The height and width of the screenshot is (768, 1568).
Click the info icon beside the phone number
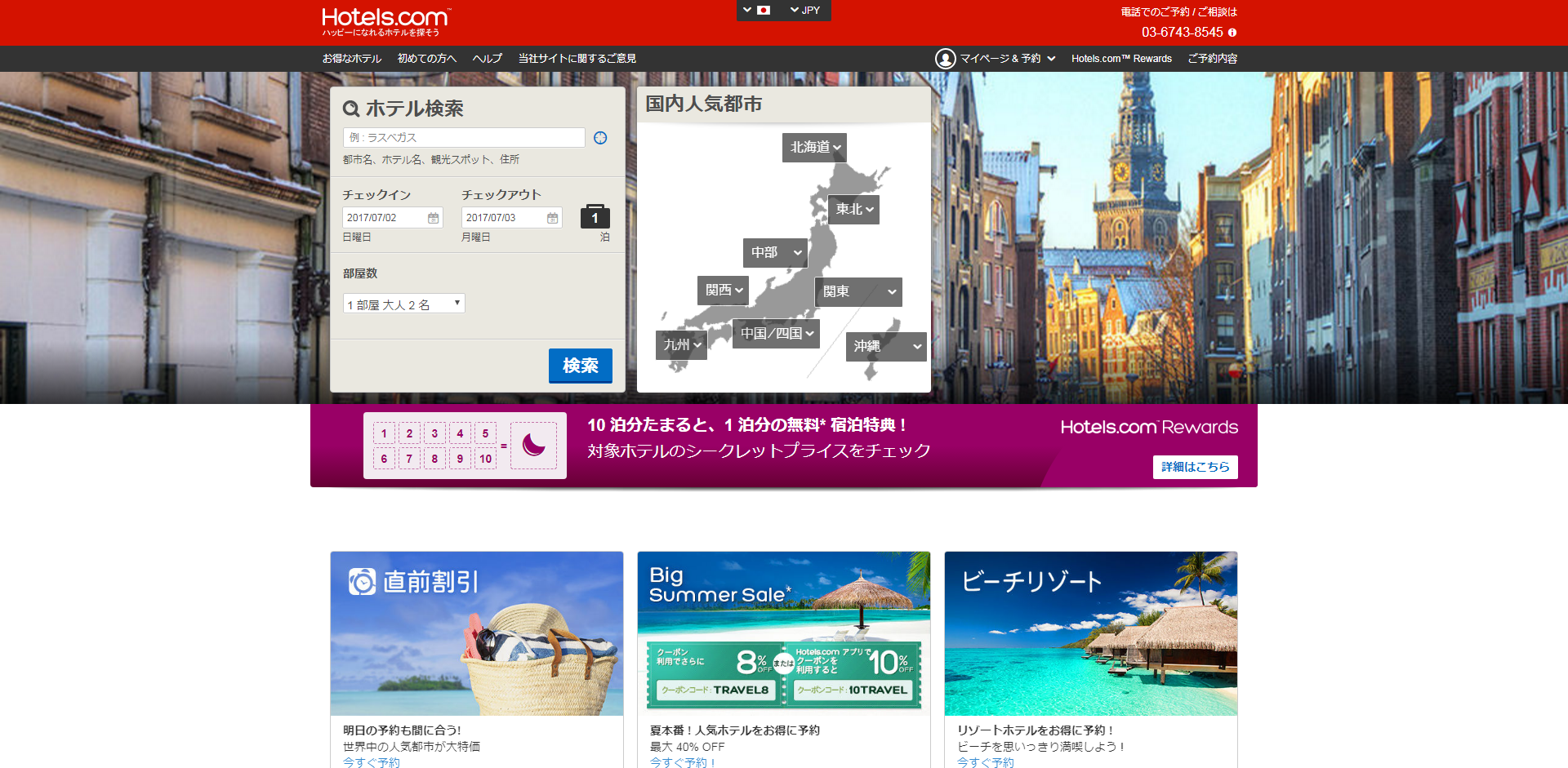click(x=1233, y=33)
